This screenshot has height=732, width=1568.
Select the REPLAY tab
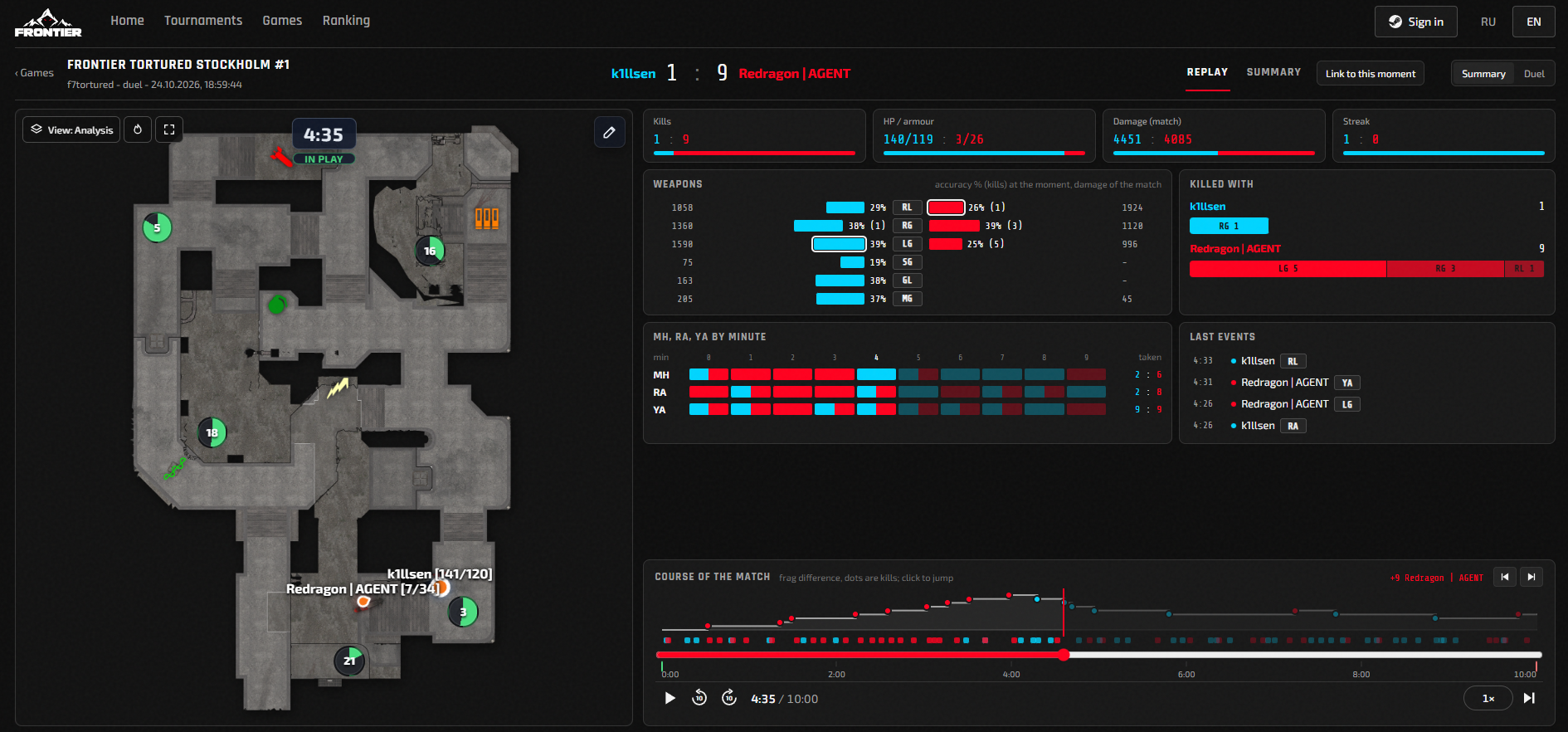(1207, 72)
